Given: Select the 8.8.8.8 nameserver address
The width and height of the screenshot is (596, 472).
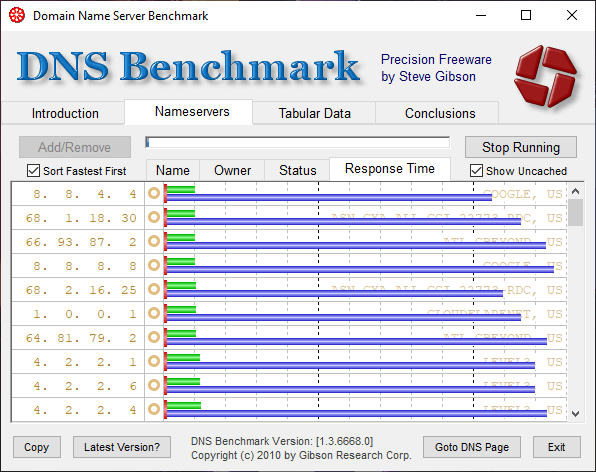Looking at the screenshot, I should click(84, 266).
